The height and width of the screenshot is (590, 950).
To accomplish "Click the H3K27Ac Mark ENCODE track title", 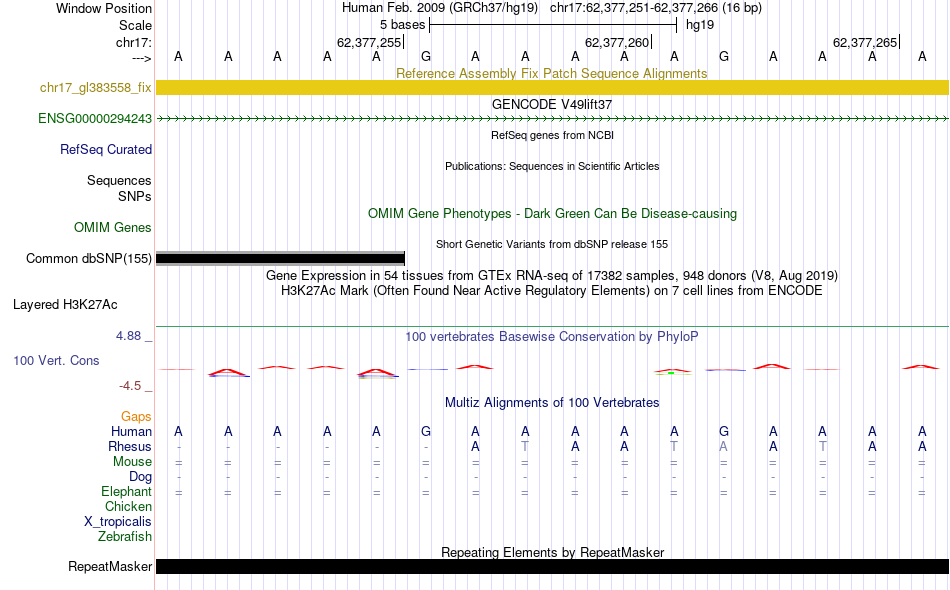I will pos(552,291).
